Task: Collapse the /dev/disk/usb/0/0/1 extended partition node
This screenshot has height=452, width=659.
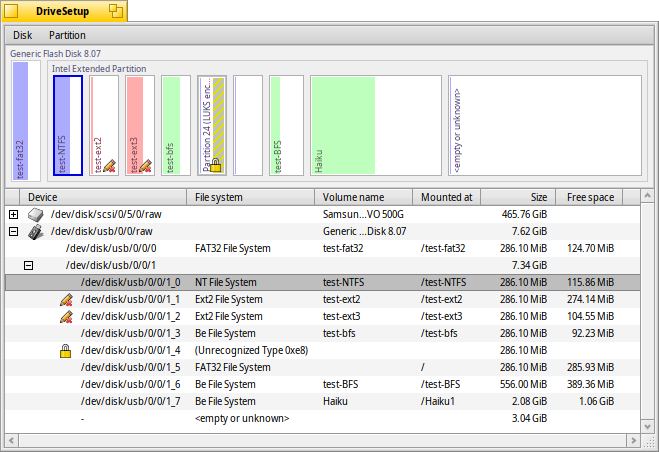Action: pos(28,265)
